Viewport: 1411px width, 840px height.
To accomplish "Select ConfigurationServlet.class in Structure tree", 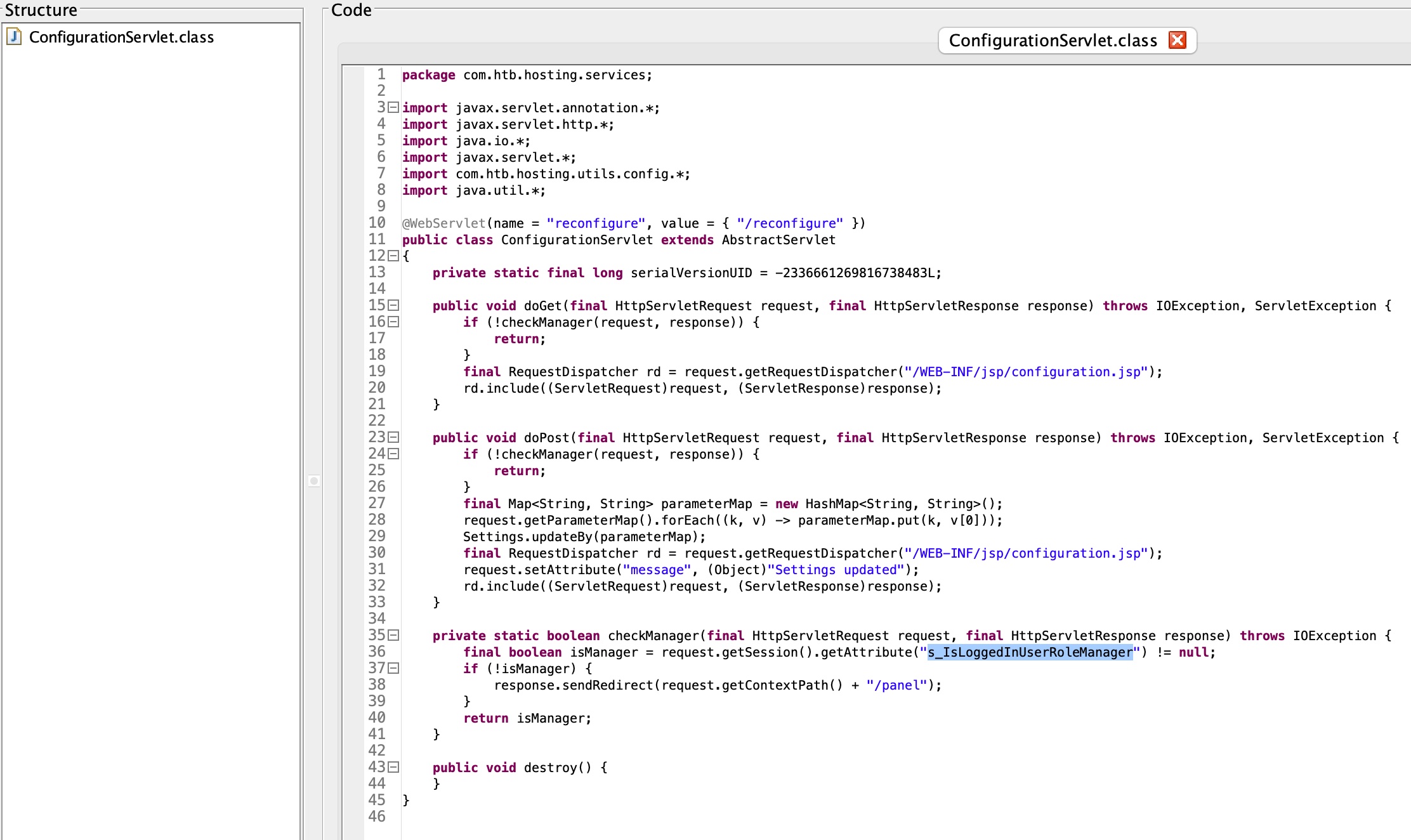I will [x=121, y=37].
